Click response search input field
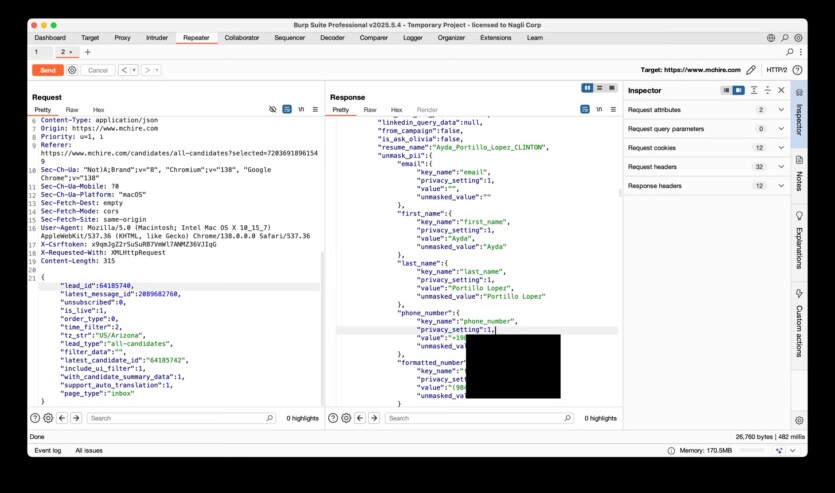 coord(479,418)
